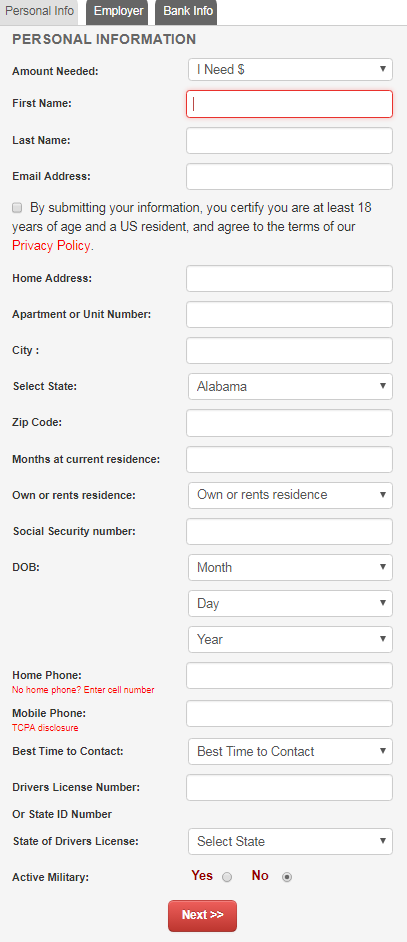This screenshot has height=942, width=407.
Task: Open the TCPA disclosure link
Action: pyautogui.click(x=45, y=728)
